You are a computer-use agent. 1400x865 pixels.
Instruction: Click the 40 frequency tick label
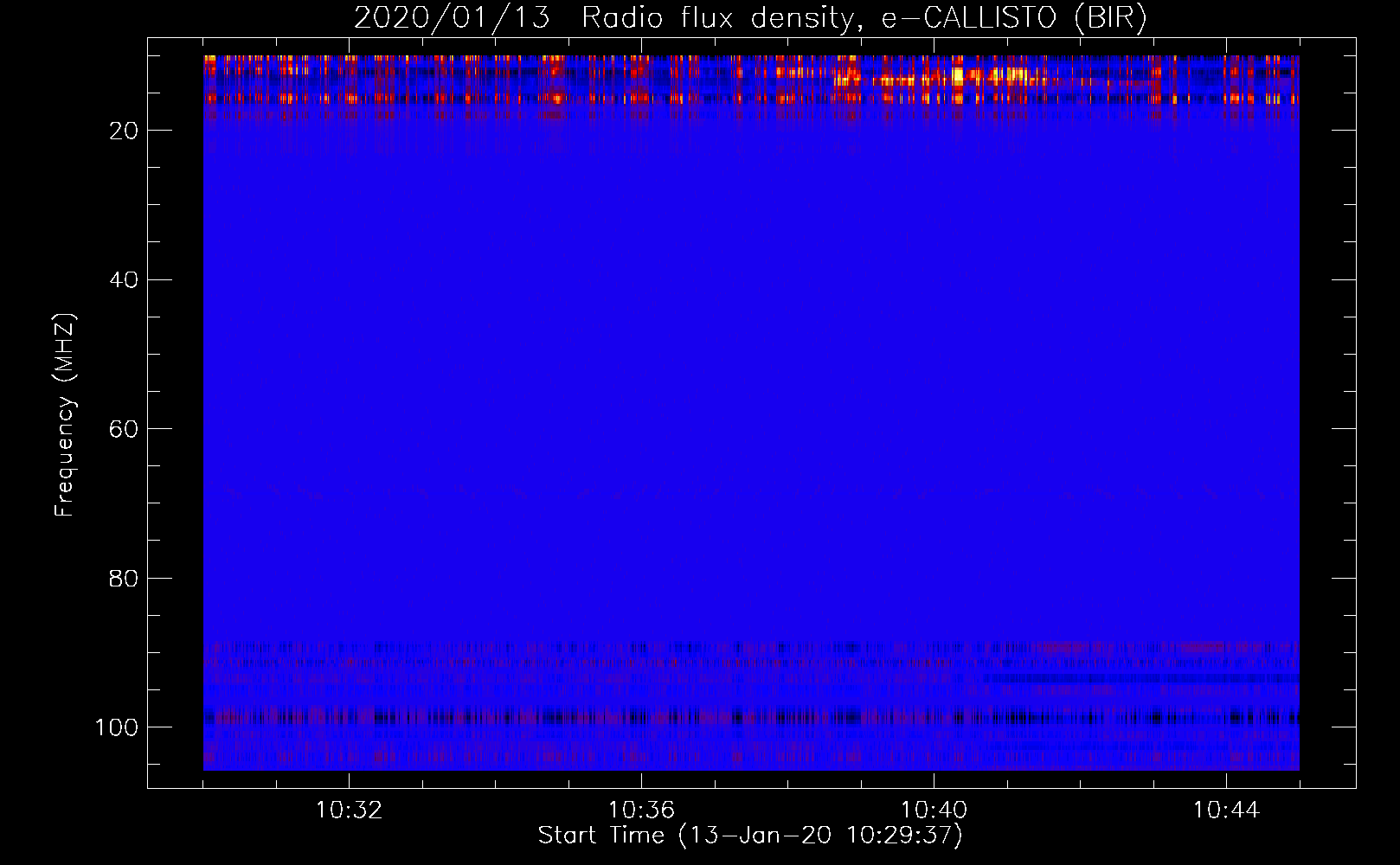click(124, 280)
